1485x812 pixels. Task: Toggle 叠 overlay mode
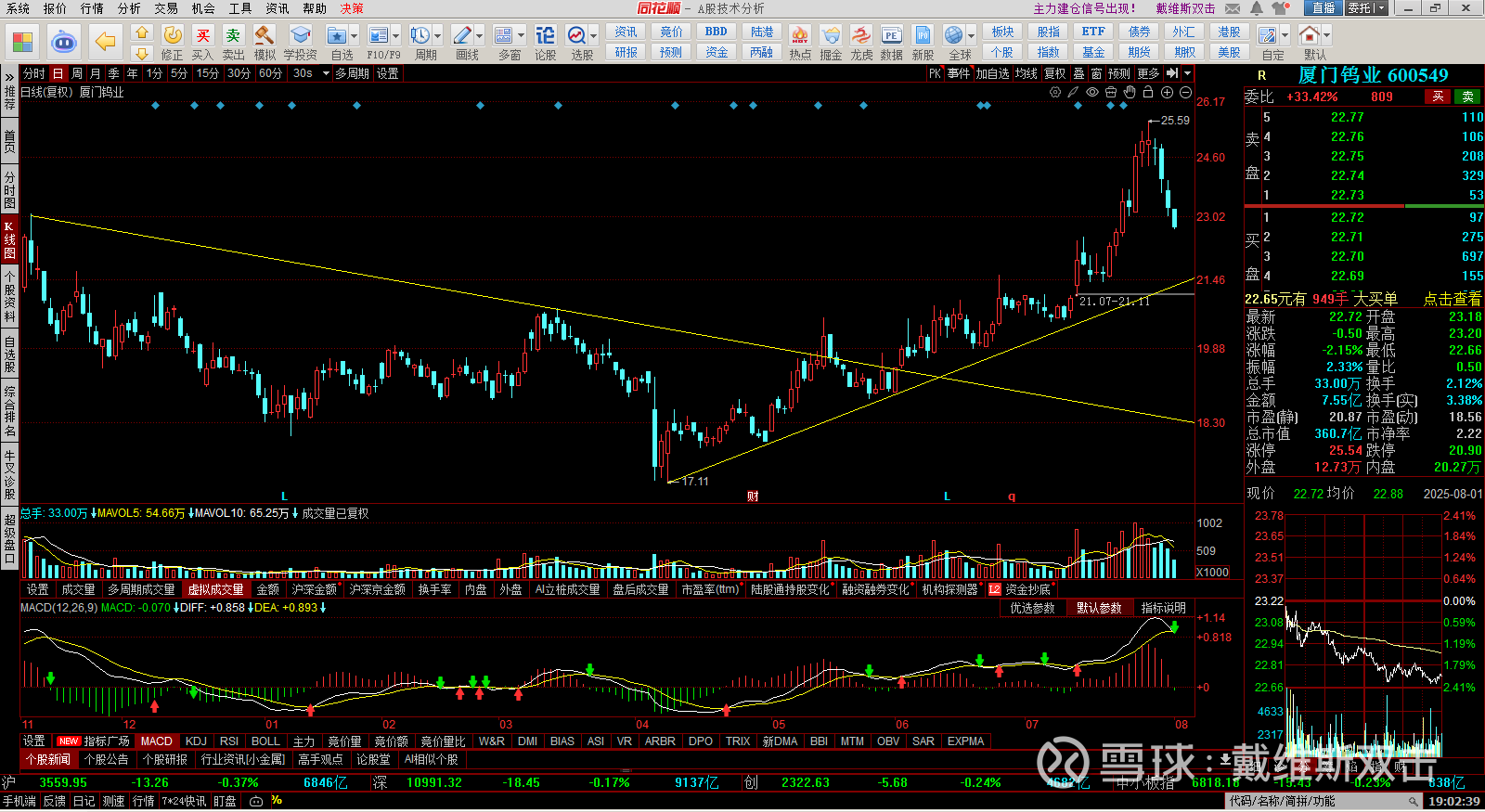(x=1078, y=73)
